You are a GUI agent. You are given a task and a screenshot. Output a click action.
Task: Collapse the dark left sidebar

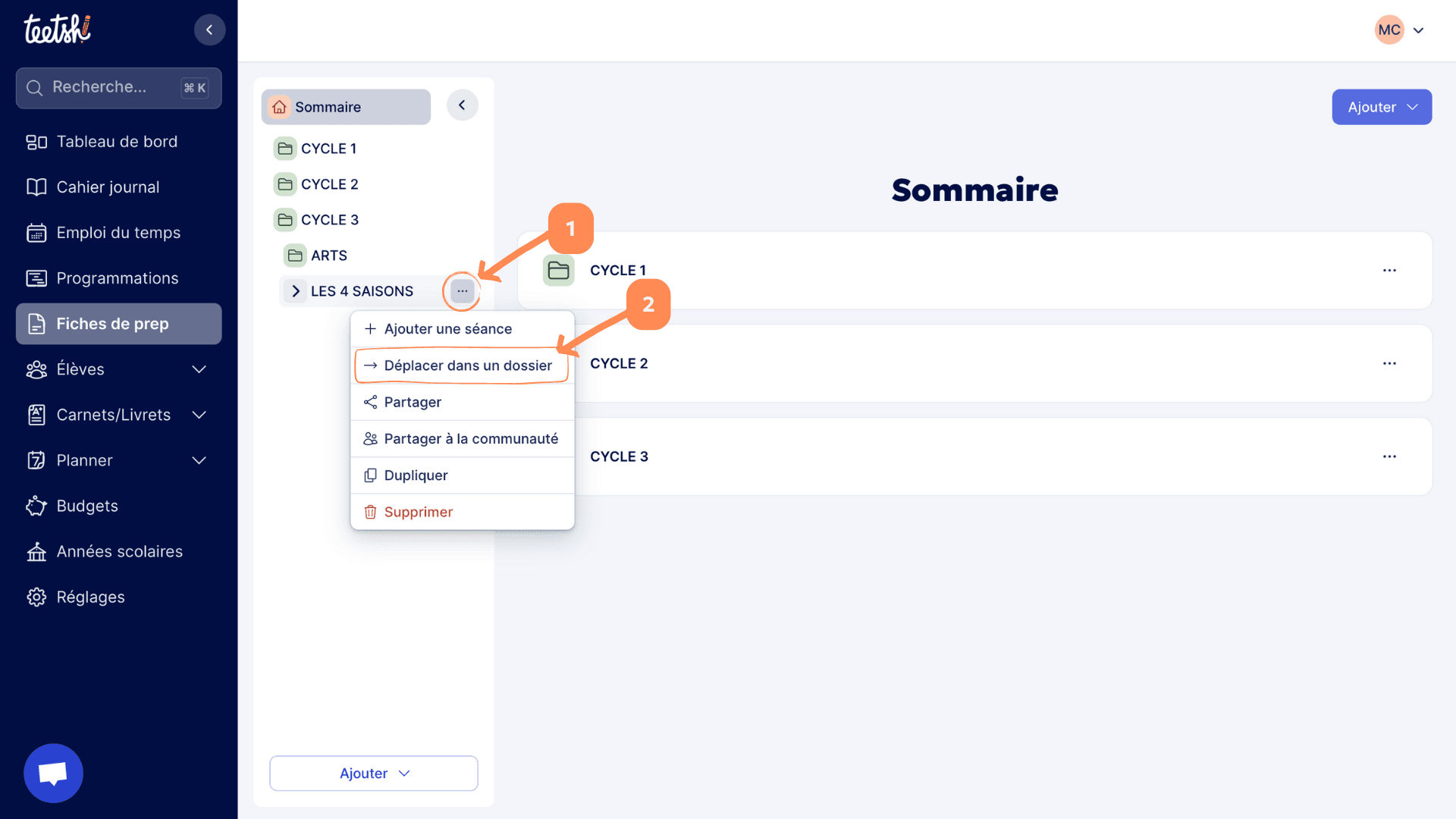click(209, 30)
